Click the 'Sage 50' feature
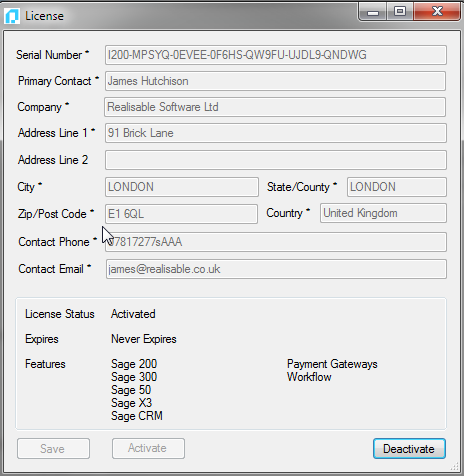The height and width of the screenshot is (476, 464). pyautogui.click(x=131, y=390)
